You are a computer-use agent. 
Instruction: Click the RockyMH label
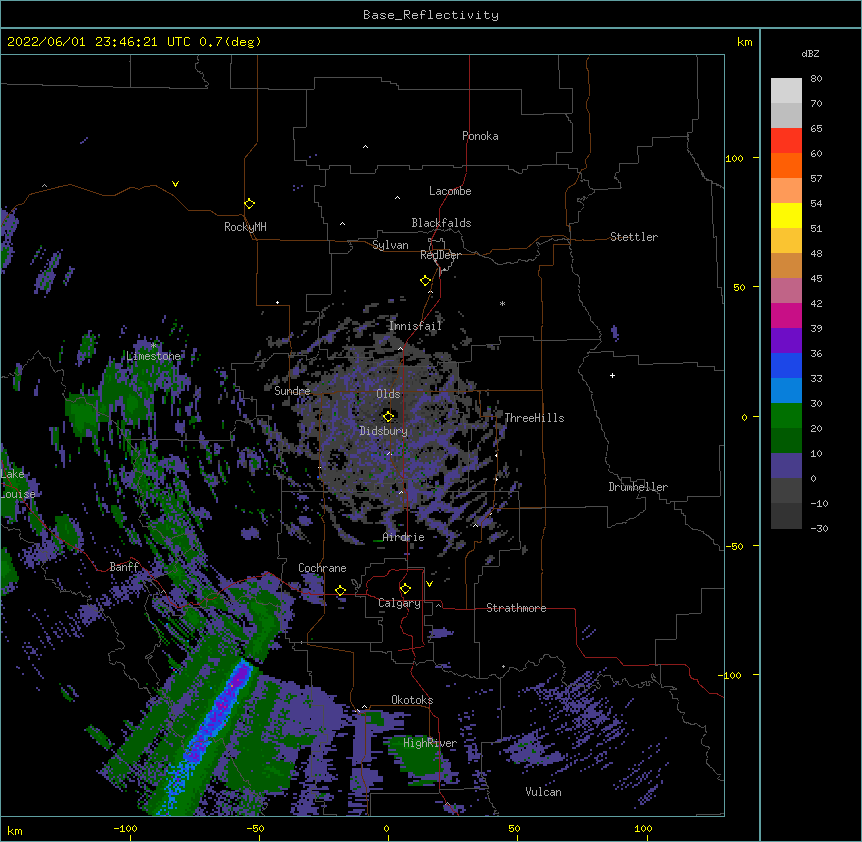tap(245, 227)
